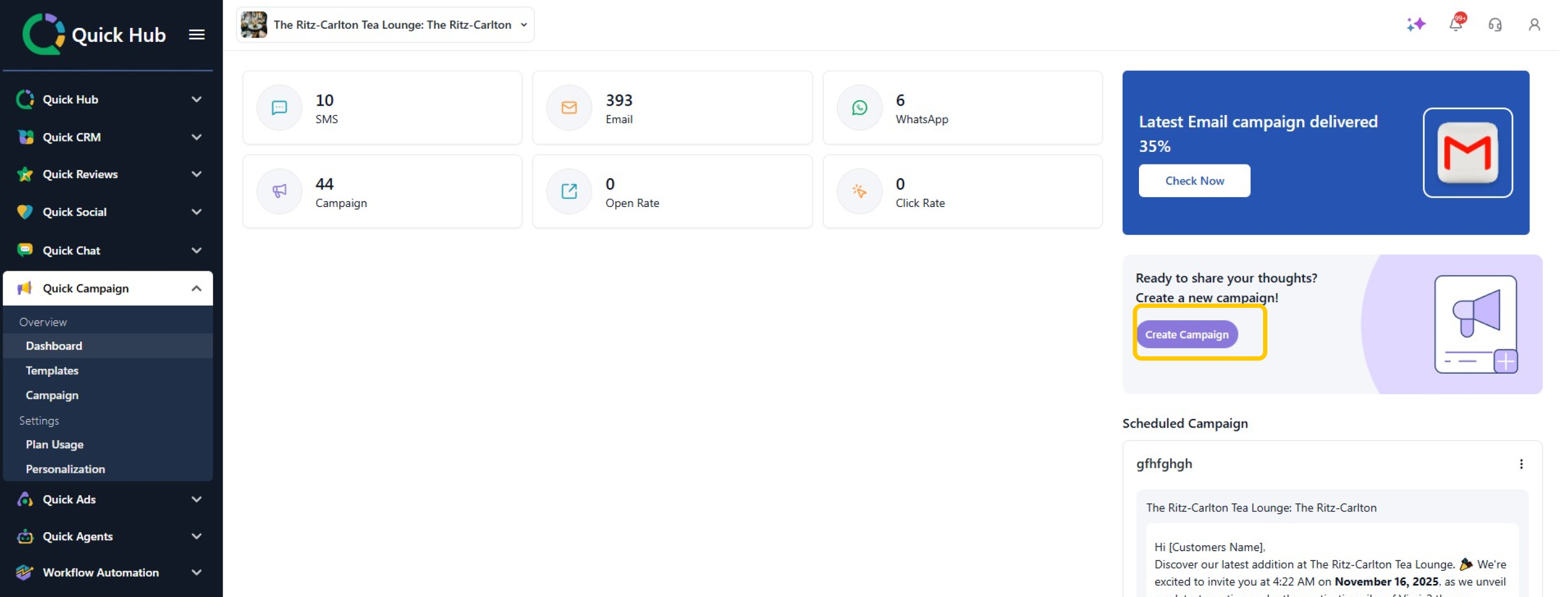Open the user profile icon
1568x597 pixels.
tap(1534, 25)
